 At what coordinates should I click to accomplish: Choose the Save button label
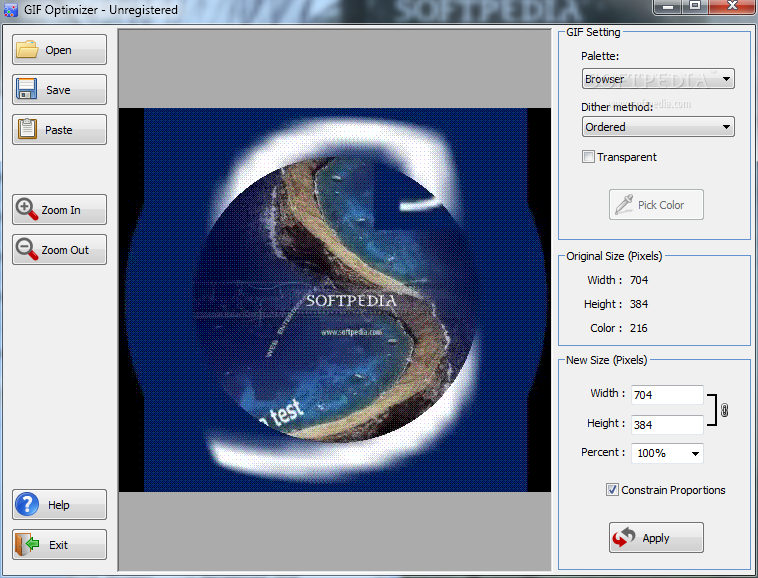coord(58,90)
